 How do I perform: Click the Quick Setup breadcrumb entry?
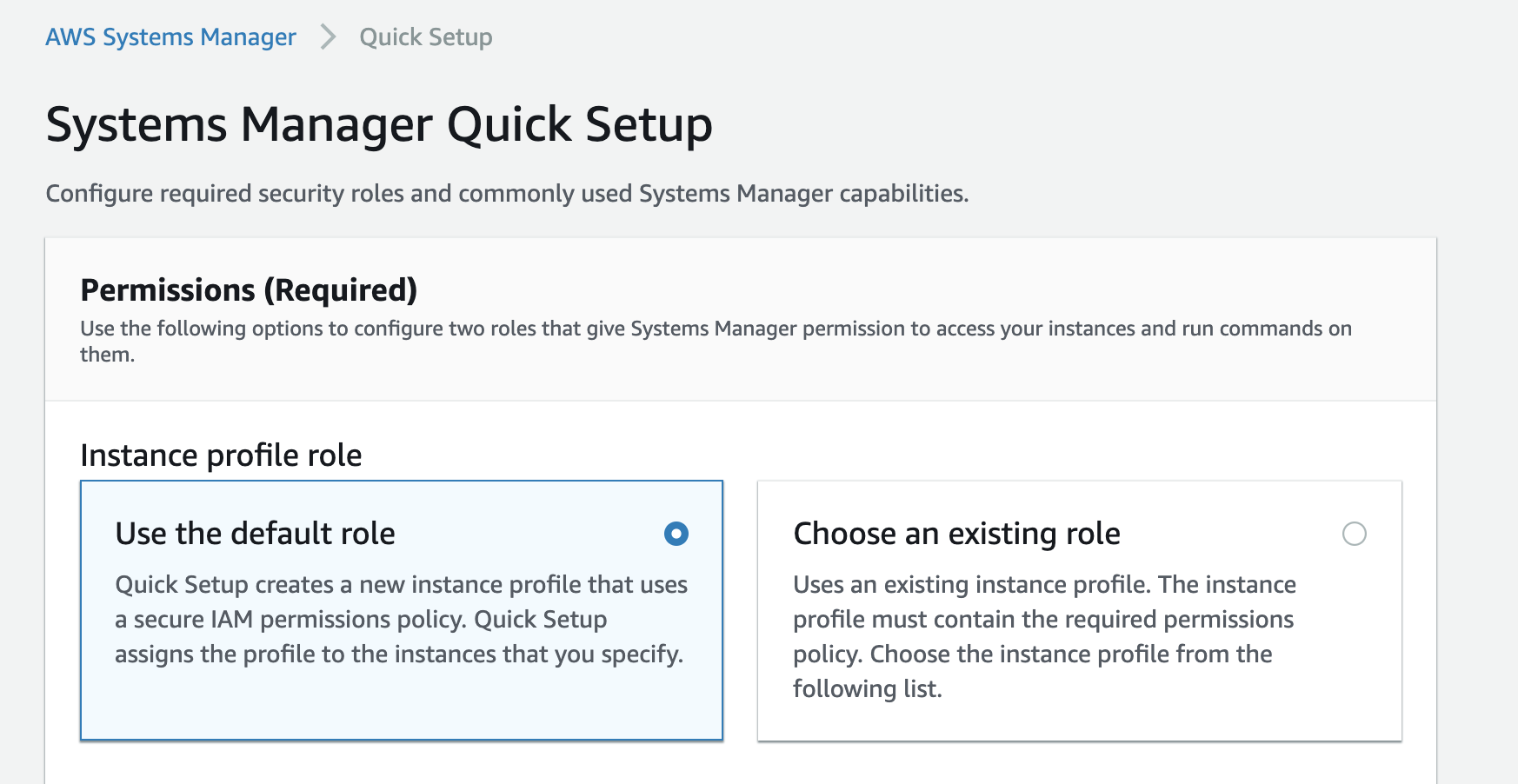[x=423, y=37]
